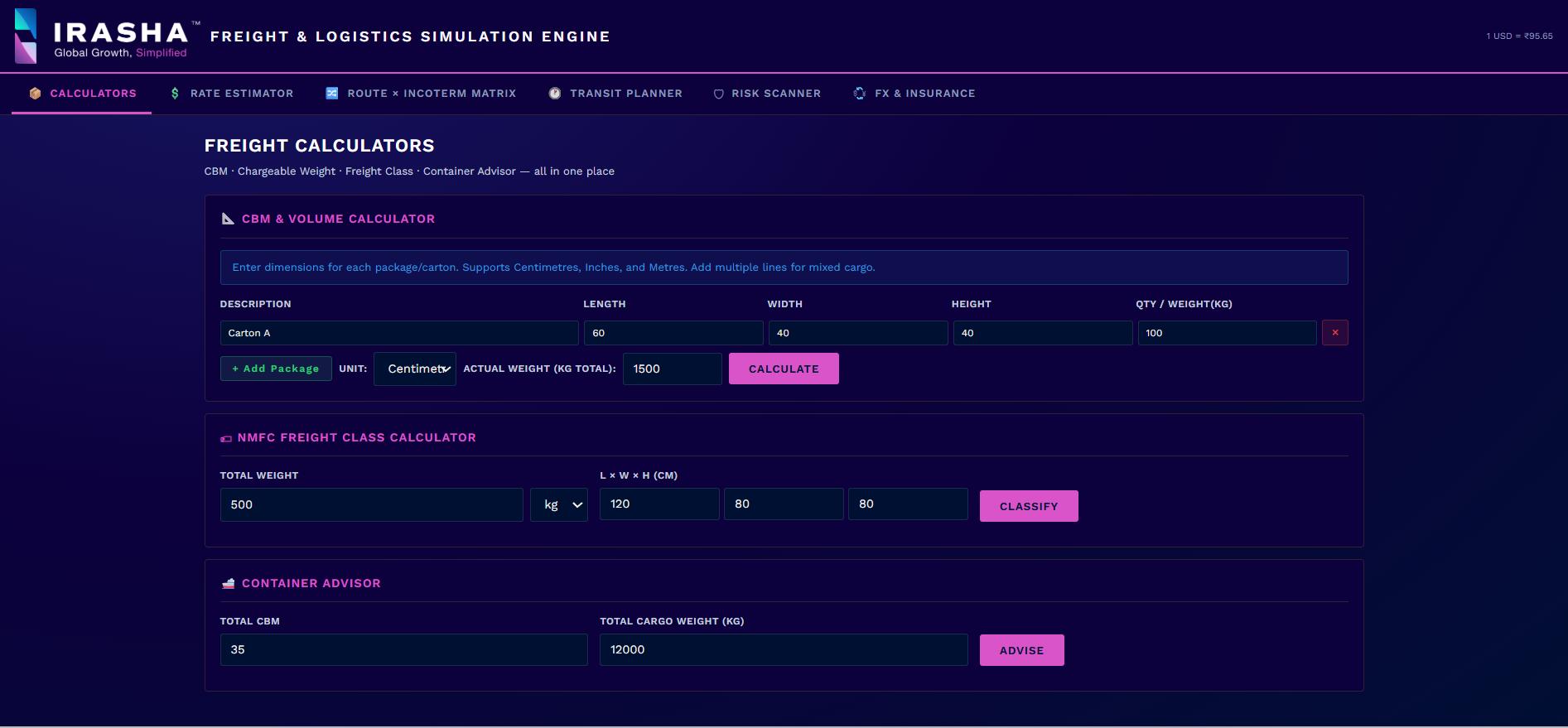Viewport: 1568px width, 728px height.
Task: Click the Container Advisor ship icon
Action: pos(229,584)
